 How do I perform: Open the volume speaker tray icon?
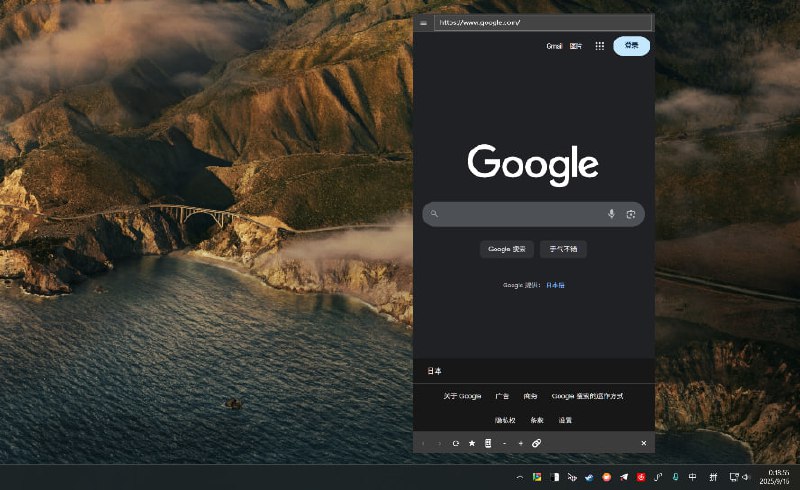click(745, 477)
